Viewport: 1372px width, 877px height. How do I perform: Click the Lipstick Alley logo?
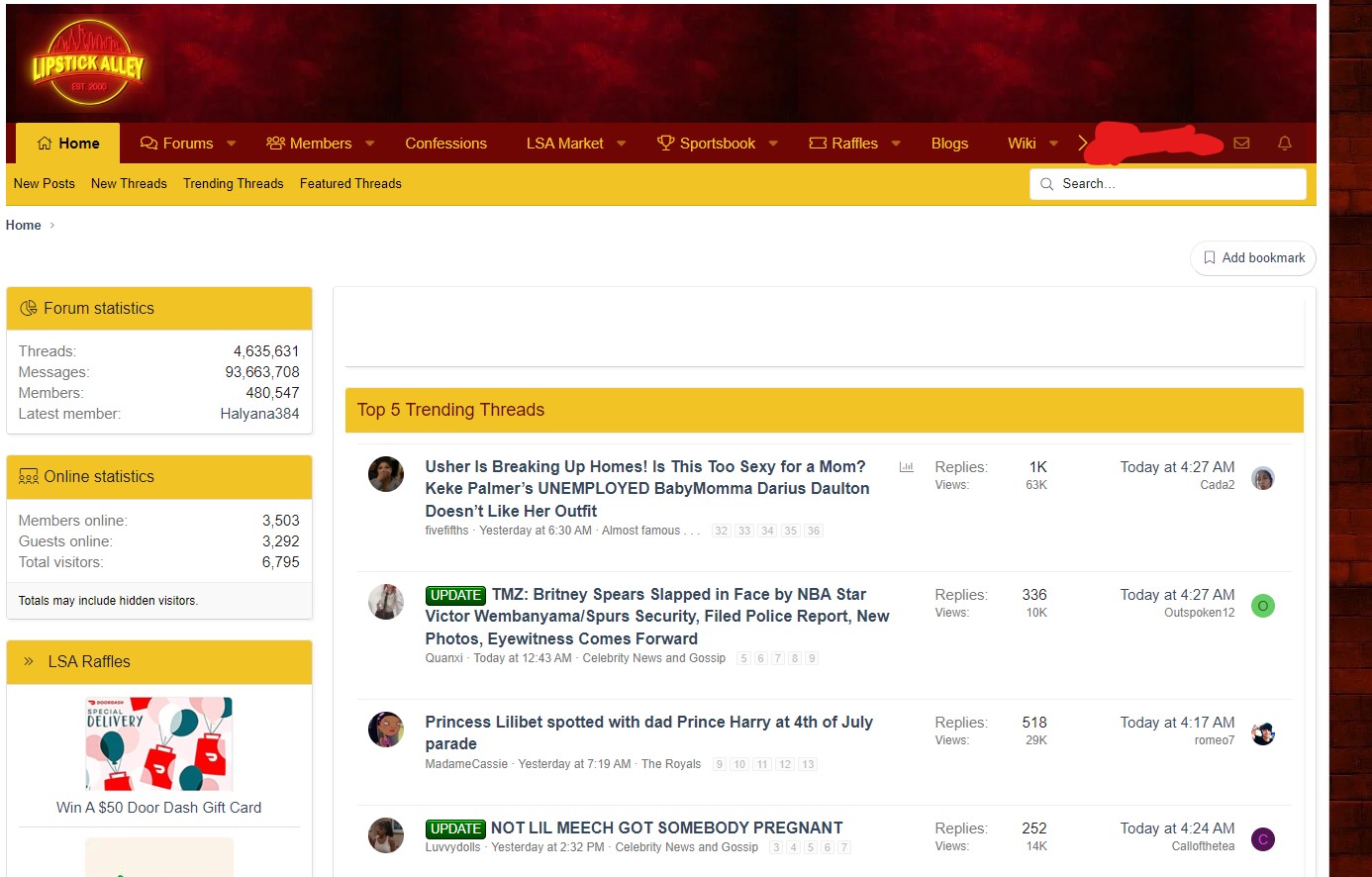tap(88, 64)
